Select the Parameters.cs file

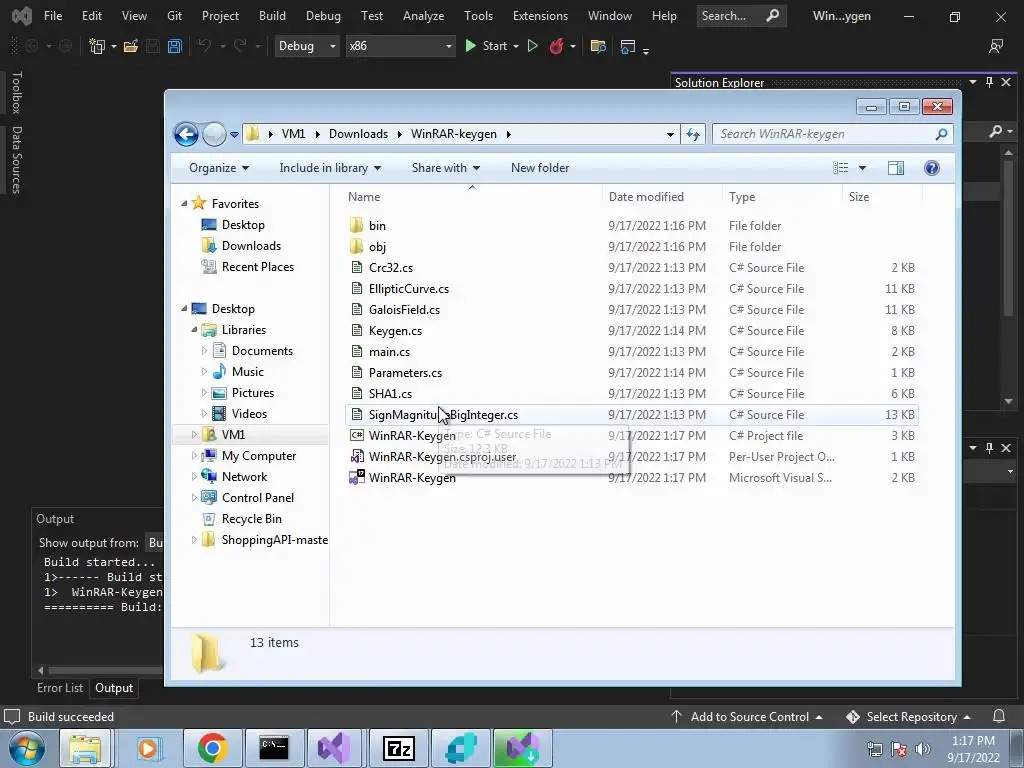405,372
